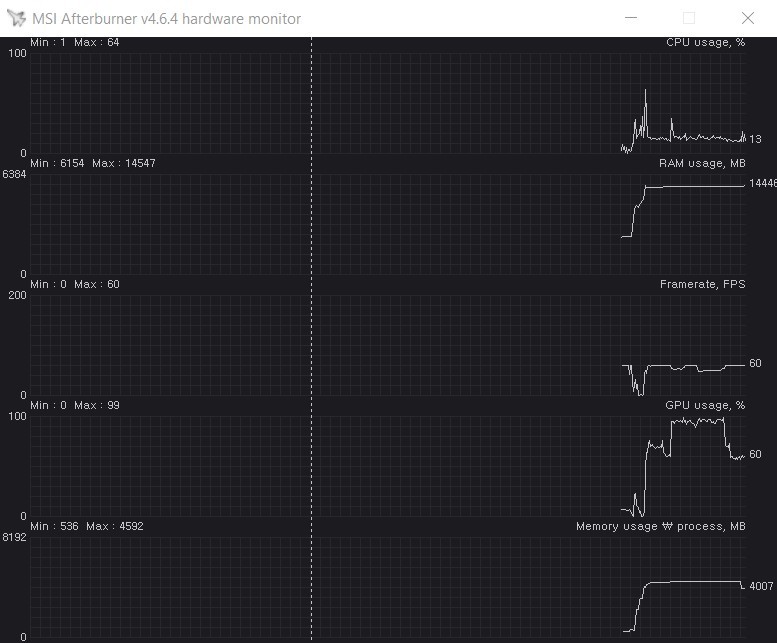Click the current CPU usage value 13
Image resolution: width=777 pixels, height=643 pixels.
(x=755, y=139)
